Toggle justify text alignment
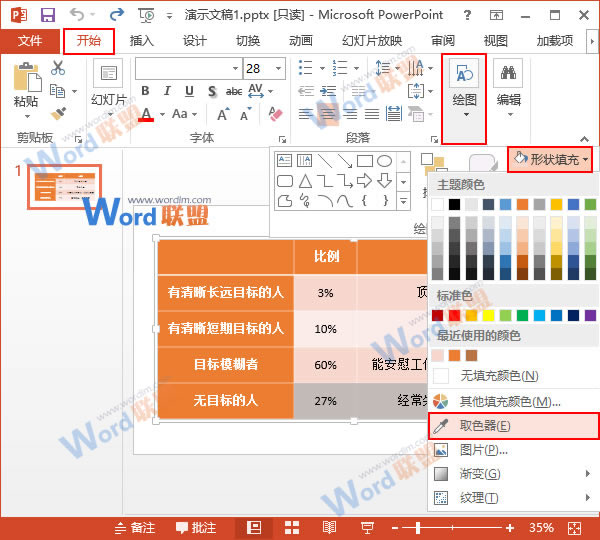Viewport: 600px width, 540px height. click(372, 114)
